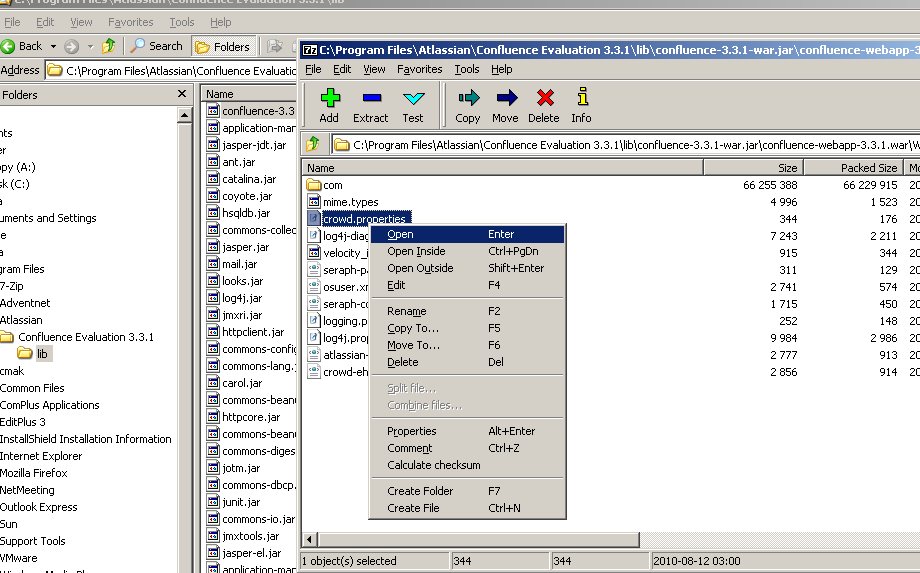Choose Open Inside in context menu

click(x=468, y=251)
